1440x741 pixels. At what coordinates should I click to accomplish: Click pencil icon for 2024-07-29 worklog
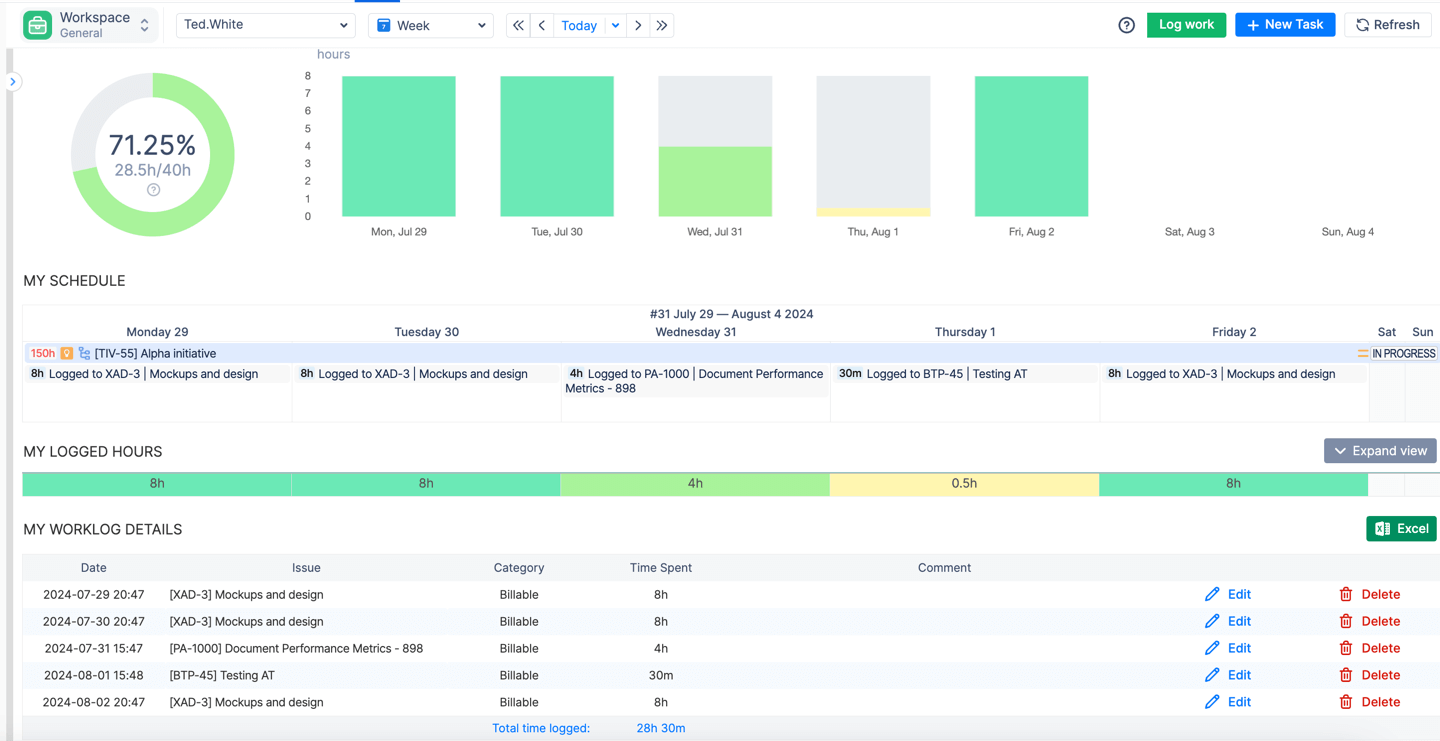[1212, 594]
